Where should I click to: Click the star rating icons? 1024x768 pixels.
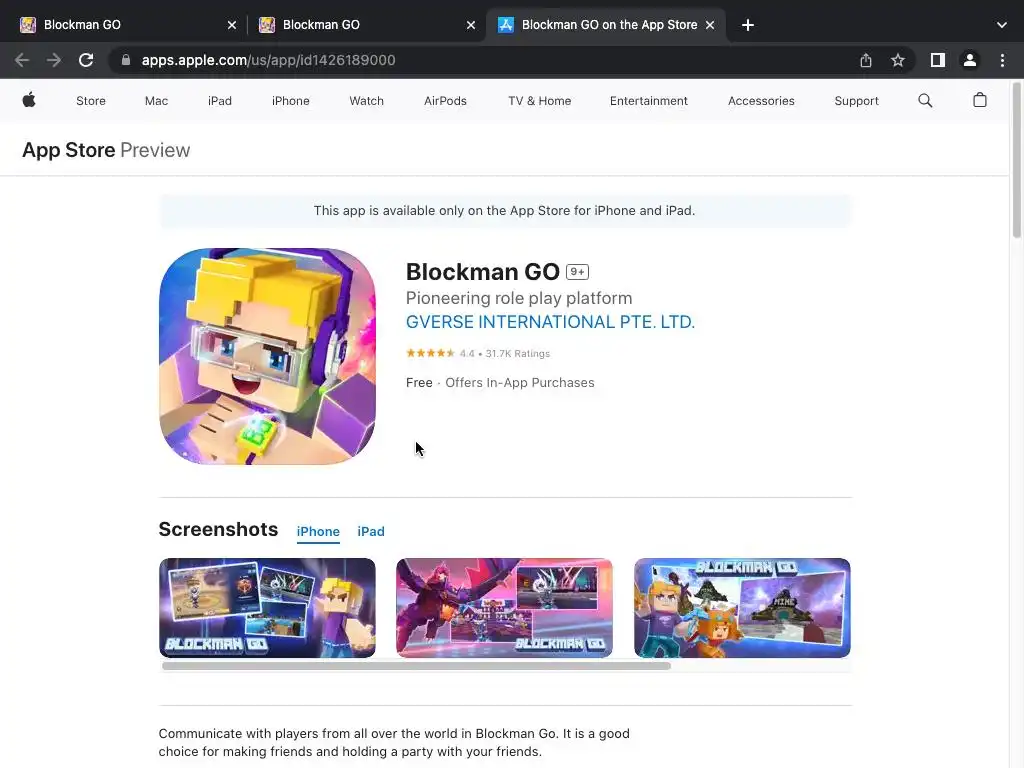[430, 353]
